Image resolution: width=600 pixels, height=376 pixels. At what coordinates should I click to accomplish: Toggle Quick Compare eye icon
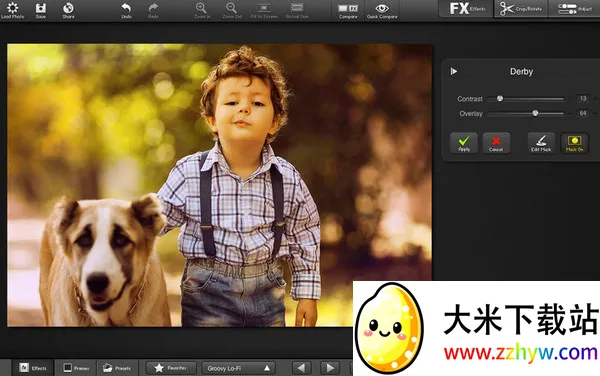[382, 10]
